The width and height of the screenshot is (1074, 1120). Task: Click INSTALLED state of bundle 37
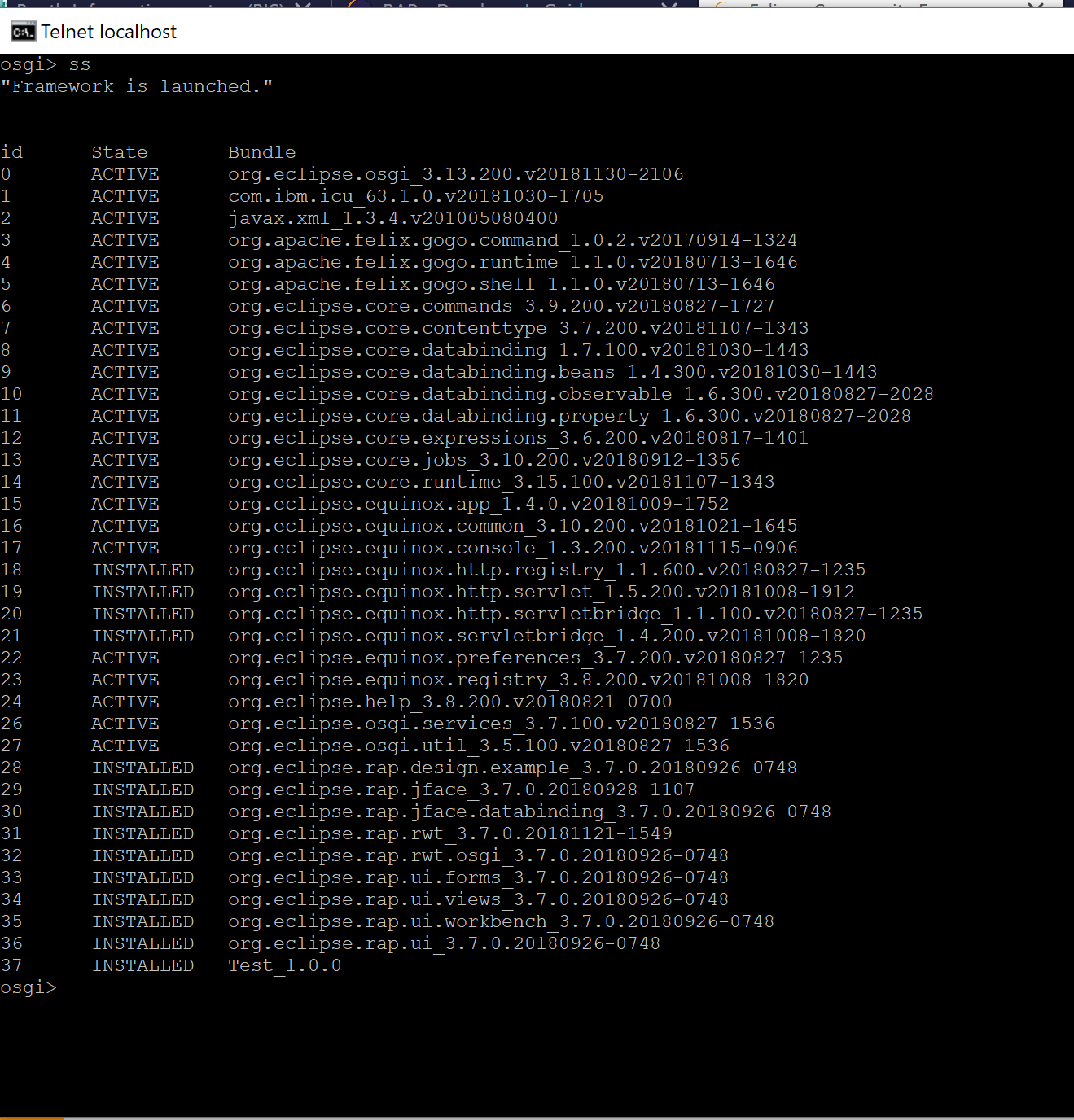[x=142, y=965]
